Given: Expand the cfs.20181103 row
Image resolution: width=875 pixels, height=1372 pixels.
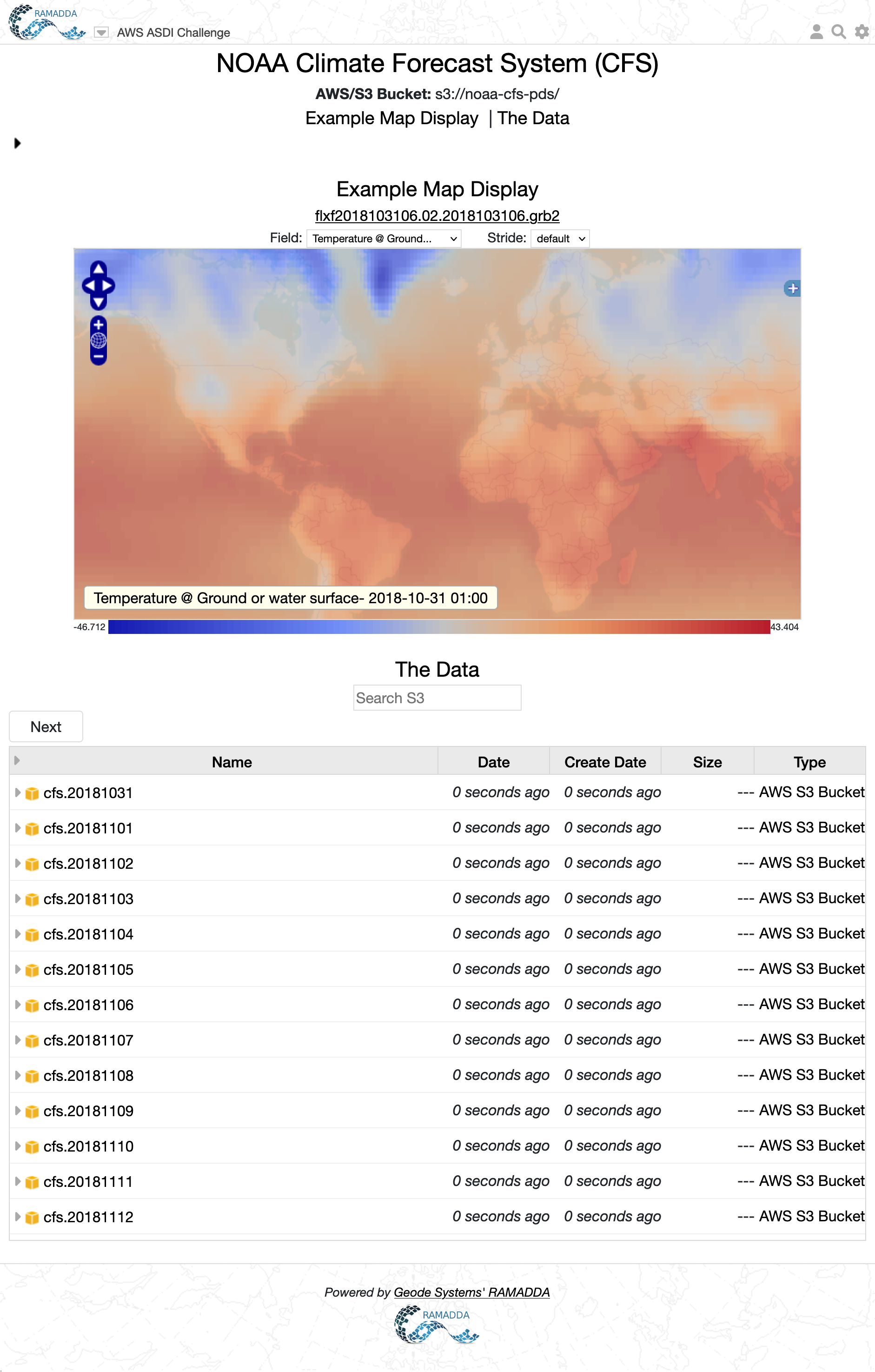Looking at the screenshot, I should (18, 899).
